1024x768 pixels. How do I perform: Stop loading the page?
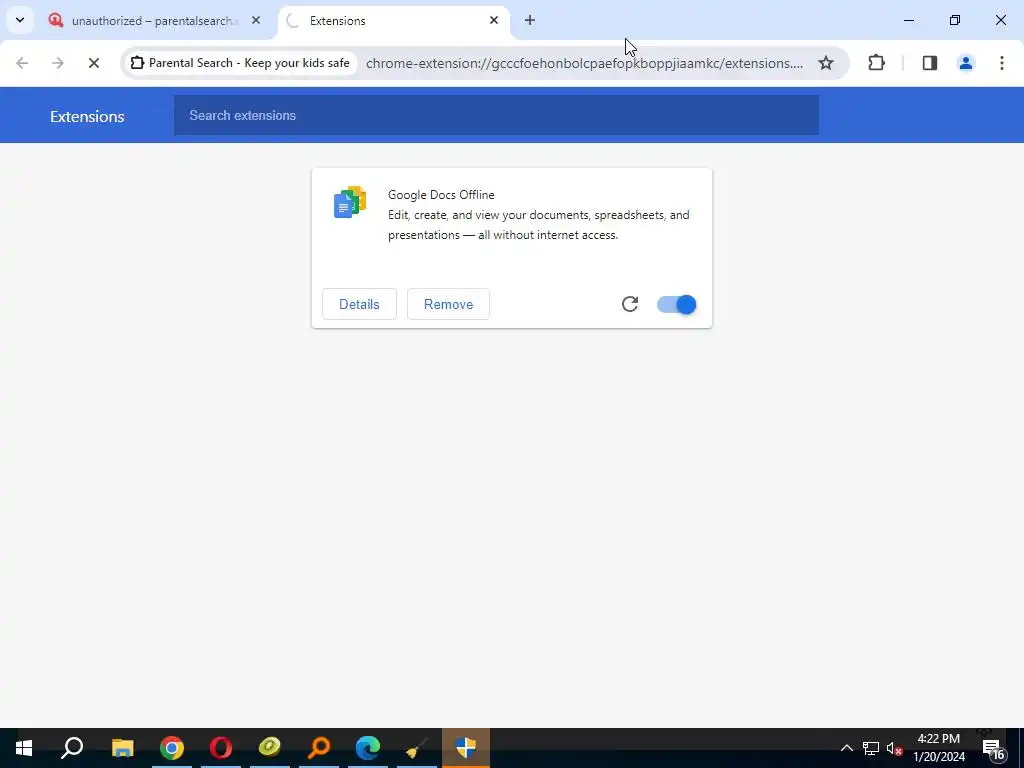[94, 63]
